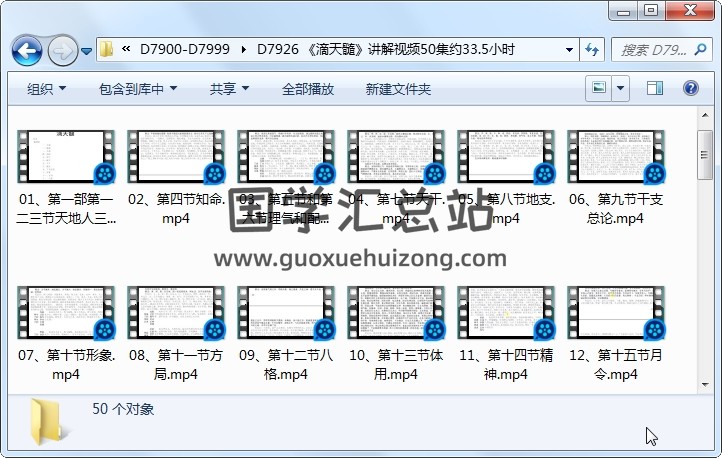Click the search magnifier icon

tap(701, 49)
